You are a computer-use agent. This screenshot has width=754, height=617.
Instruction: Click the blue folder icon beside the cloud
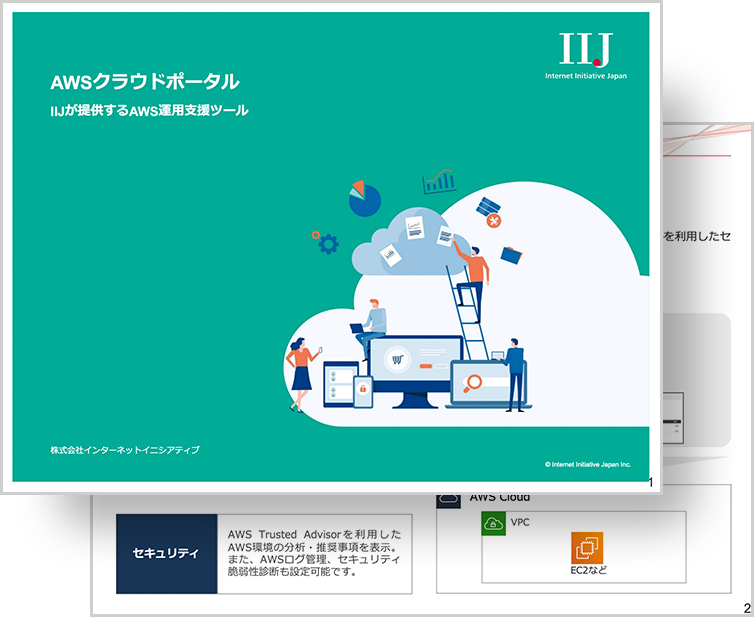(x=511, y=254)
